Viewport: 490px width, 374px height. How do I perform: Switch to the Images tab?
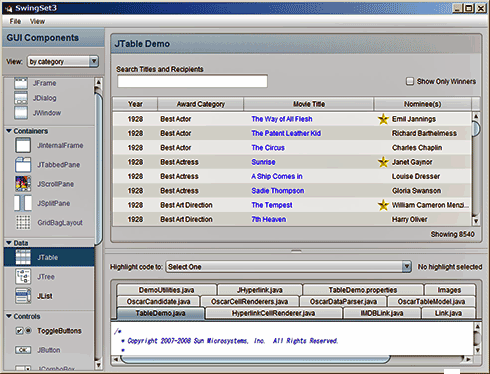(449, 290)
